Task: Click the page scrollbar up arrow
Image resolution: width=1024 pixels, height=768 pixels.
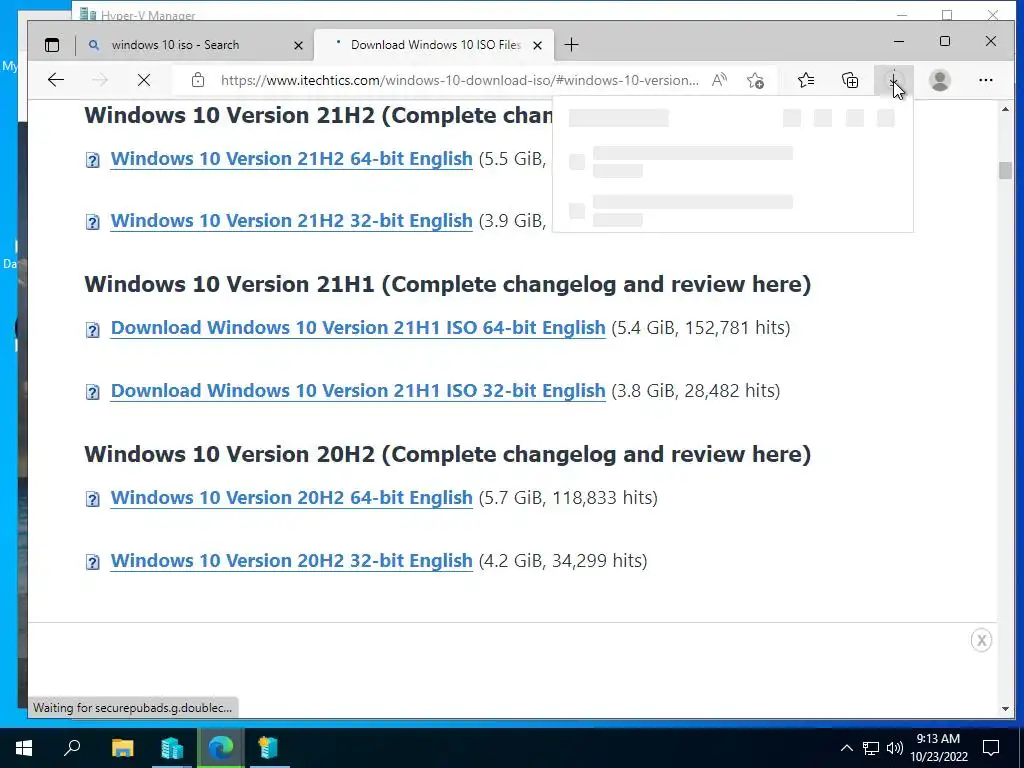Action: click(x=1005, y=109)
